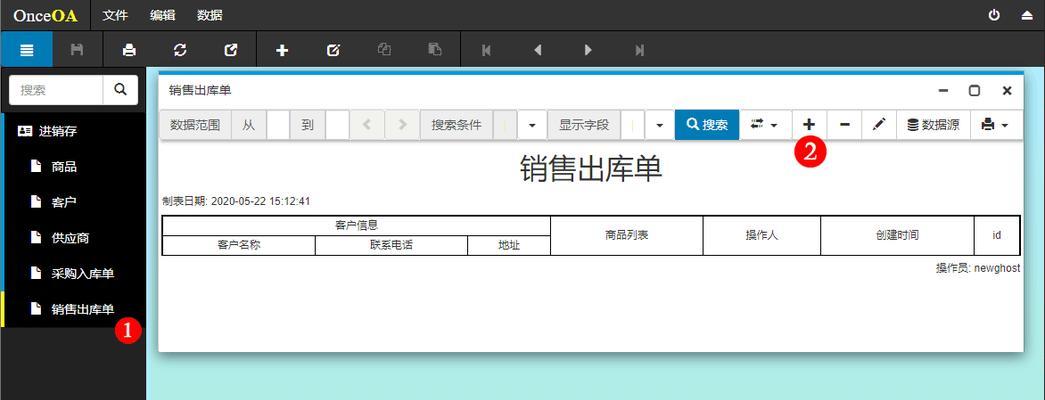
Task: Click the minus delete button in report toolbar
Action: (x=844, y=125)
